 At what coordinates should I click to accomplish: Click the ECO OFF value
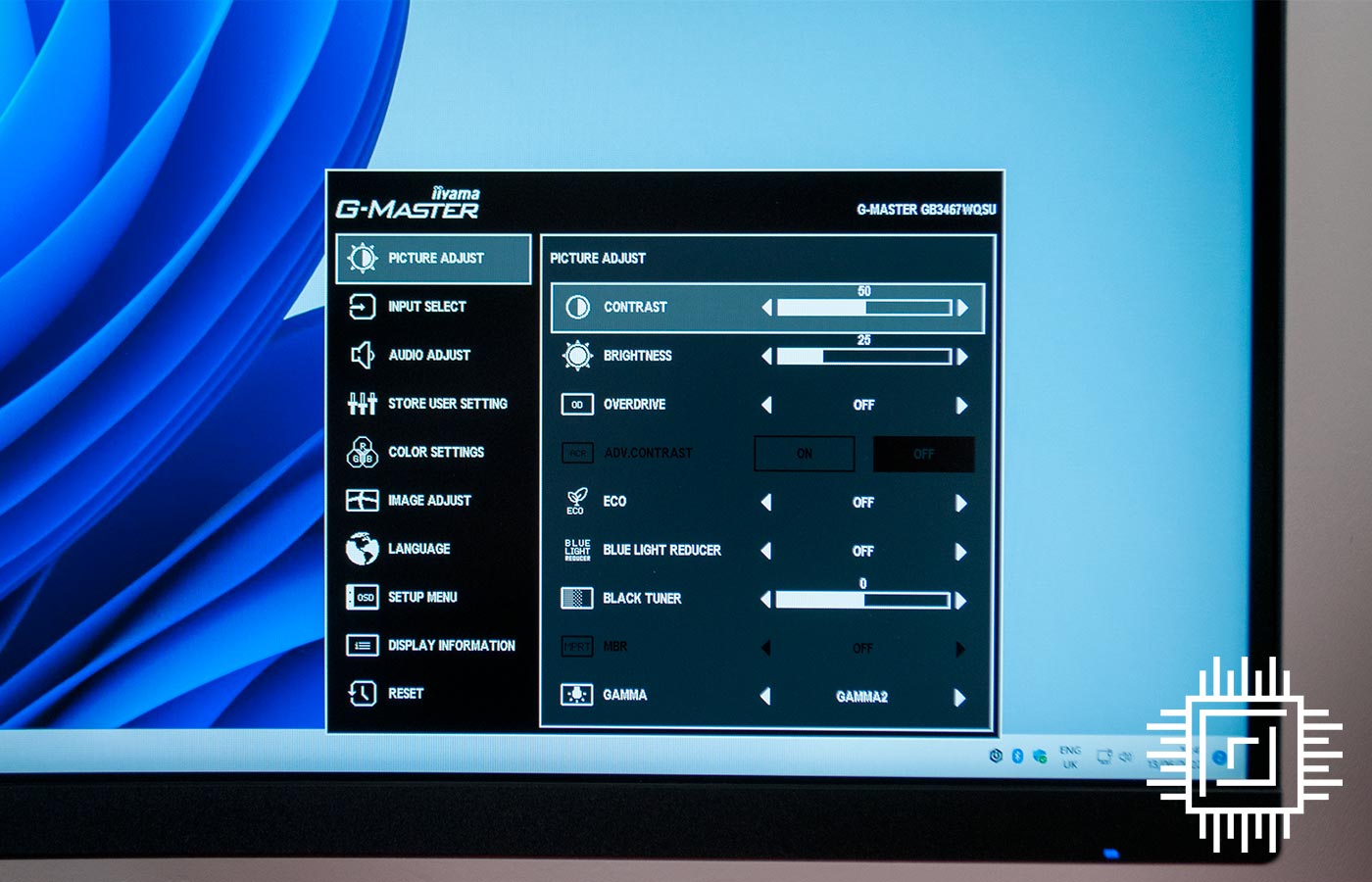pos(863,502)
